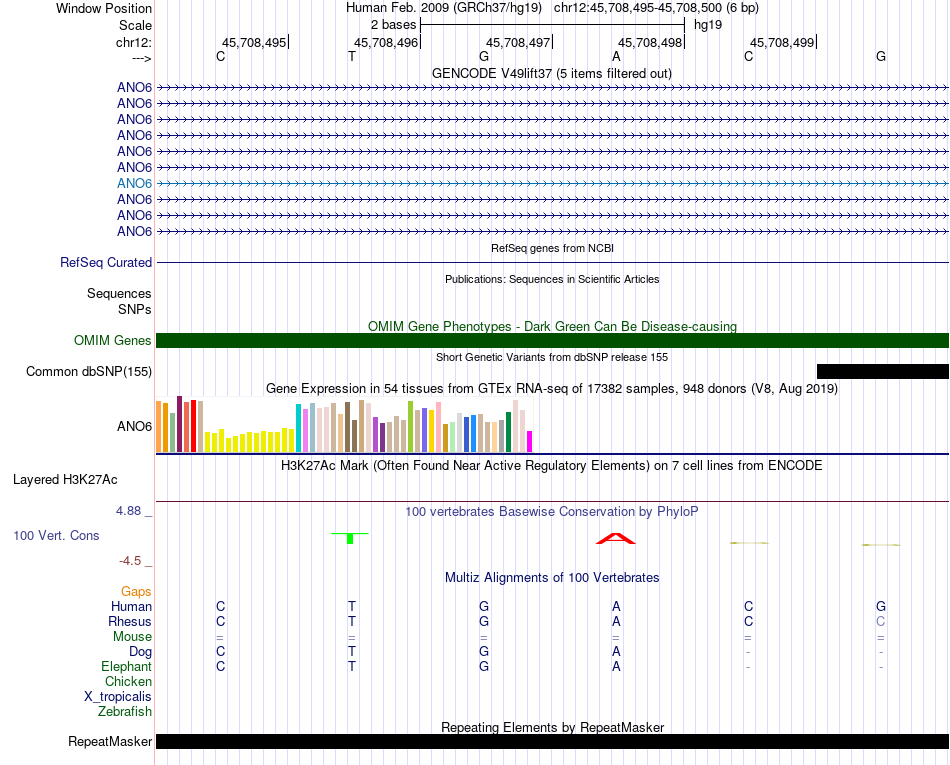Open '100 vertebrates Basewise Conservation by PhyloP' title

[x=552, y=512]
